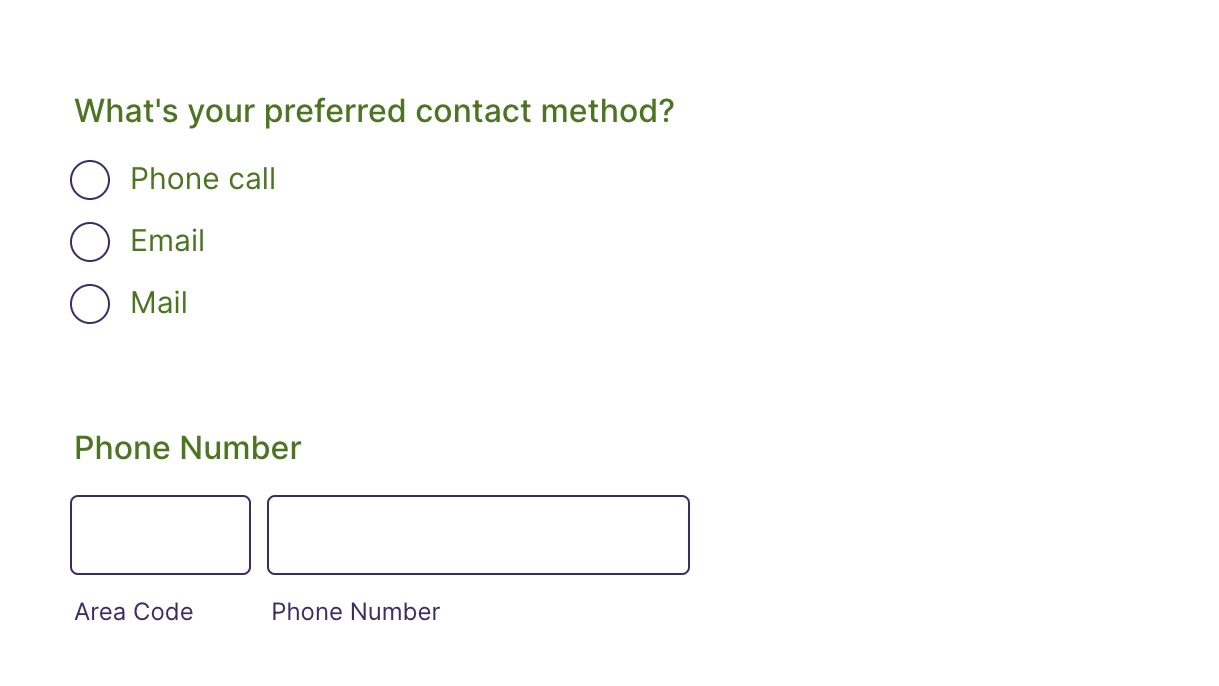Choose the Email radio button
The image size is (1219, 686).
pos(90,242)
